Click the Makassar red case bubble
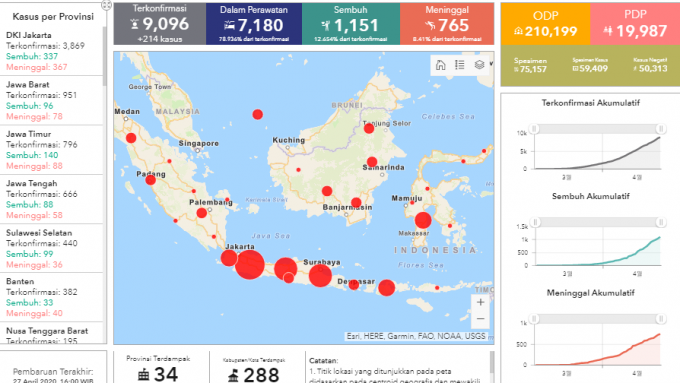This screenshot has width=680, height=383. (x=423, y=220)
